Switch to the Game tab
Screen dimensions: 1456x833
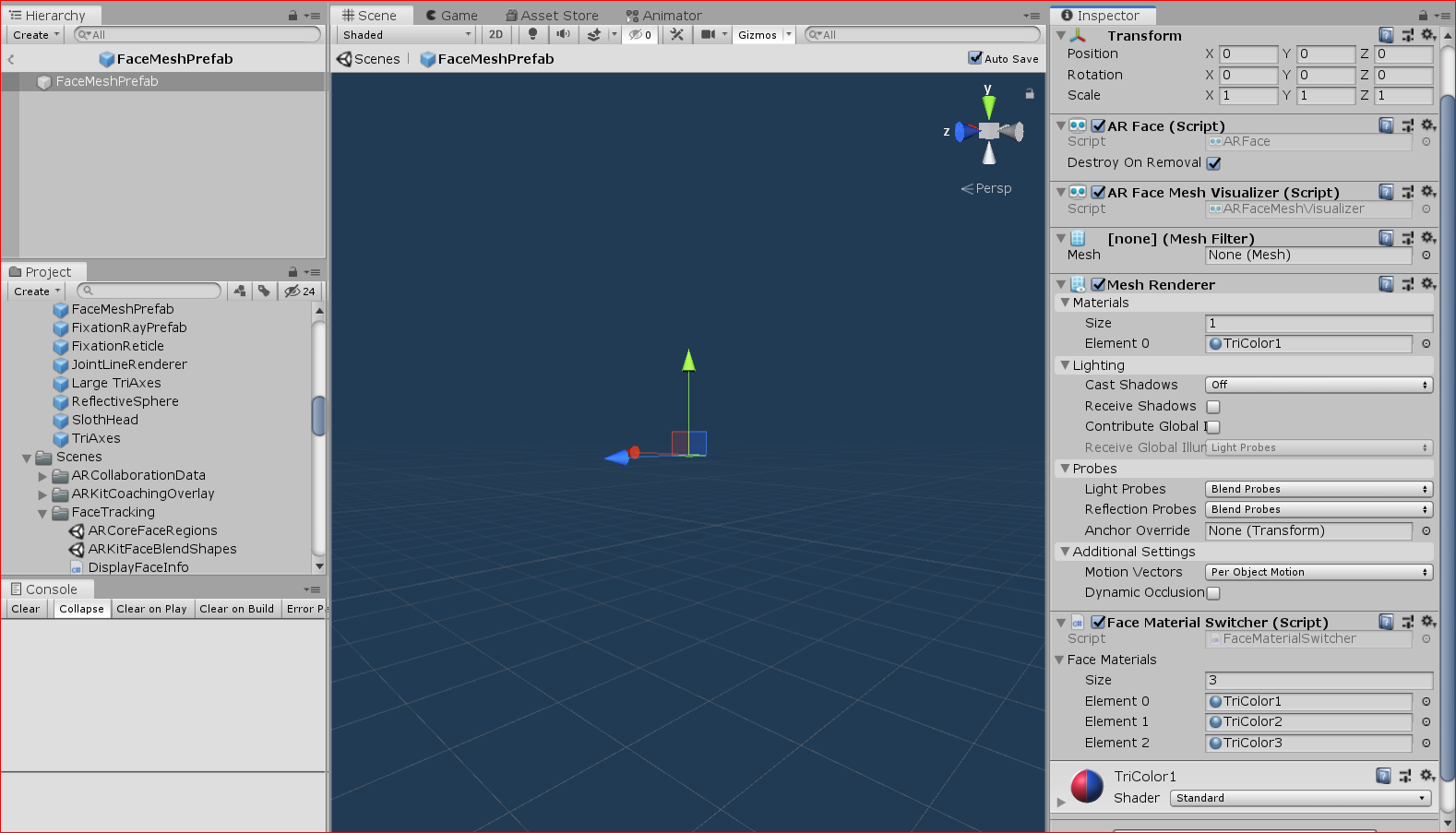point(452,16)
